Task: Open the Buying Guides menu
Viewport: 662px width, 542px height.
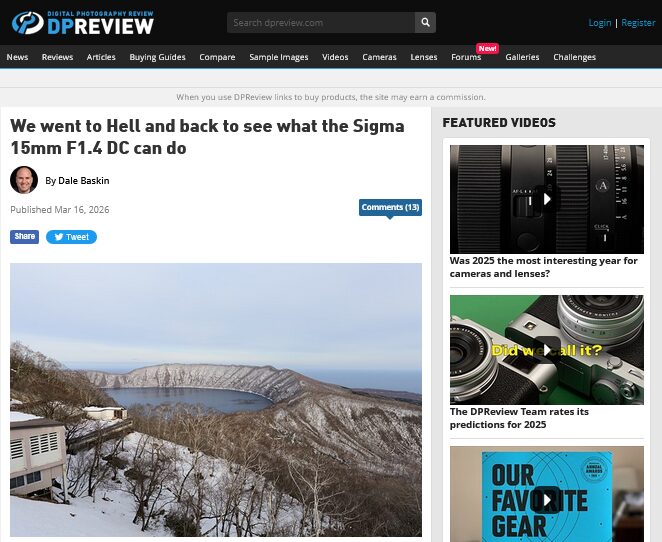Action: [157, 57]
